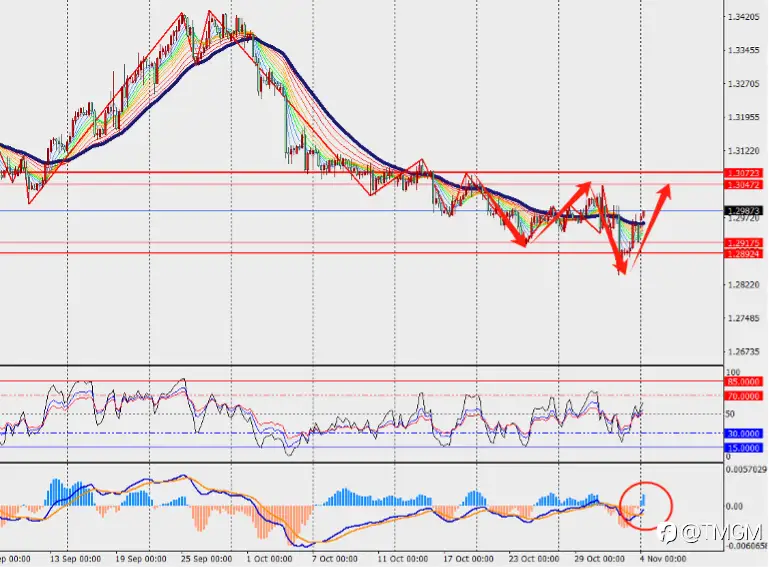Click the 29 Oct 00:00 date label
The width and height of the screenshot is (770, 568).
coord(599,559)
